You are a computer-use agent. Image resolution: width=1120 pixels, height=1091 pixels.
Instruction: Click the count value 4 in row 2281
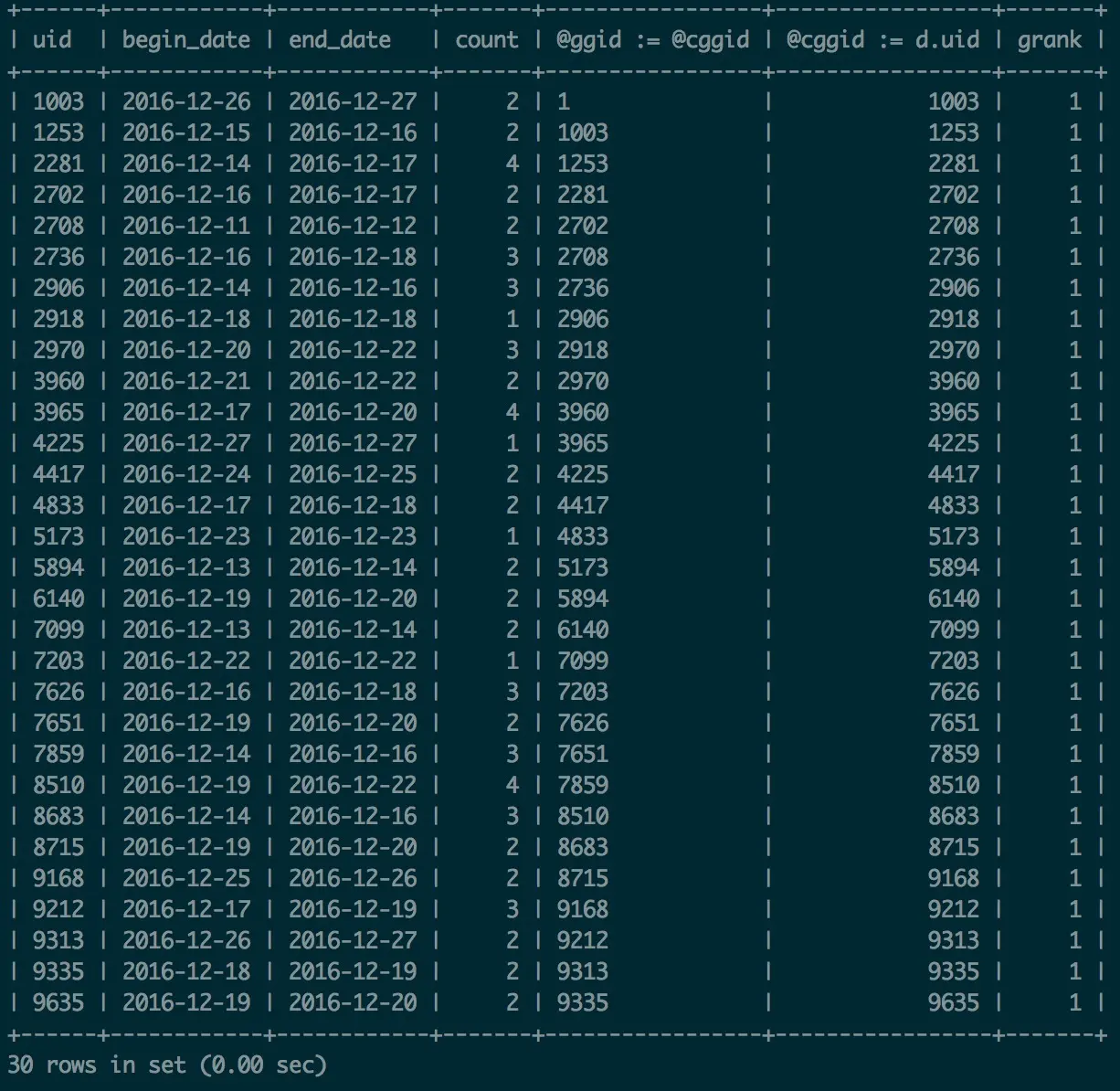tap(512, 164)
